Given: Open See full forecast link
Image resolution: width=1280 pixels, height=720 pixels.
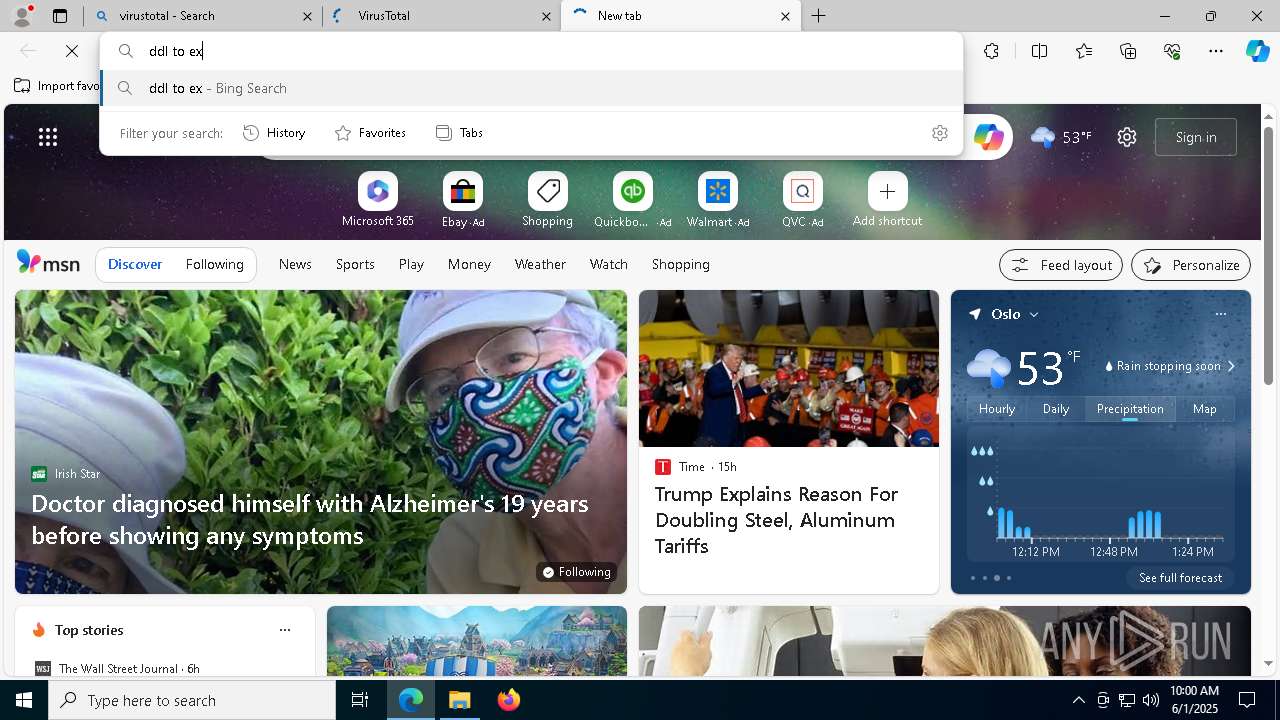Looking at the screenshot, I should [x=1180, y=578].
